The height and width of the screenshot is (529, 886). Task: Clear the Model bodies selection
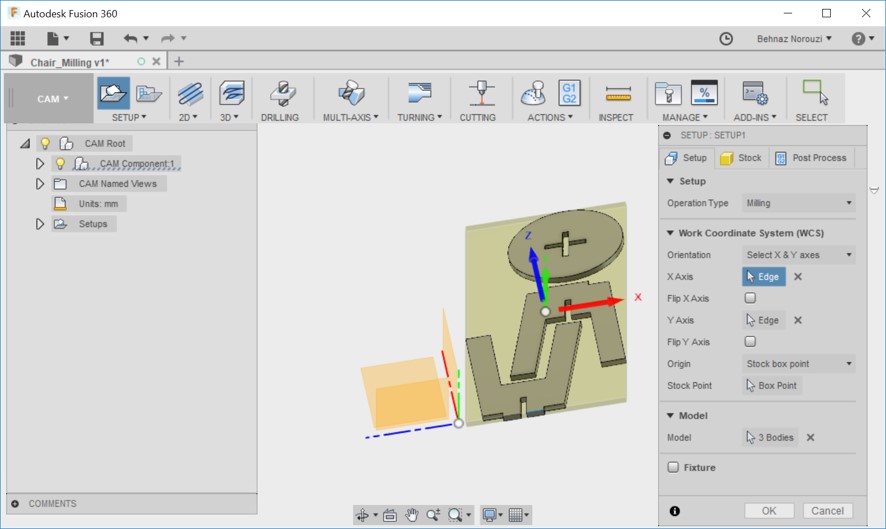click(x=810, y=437)
